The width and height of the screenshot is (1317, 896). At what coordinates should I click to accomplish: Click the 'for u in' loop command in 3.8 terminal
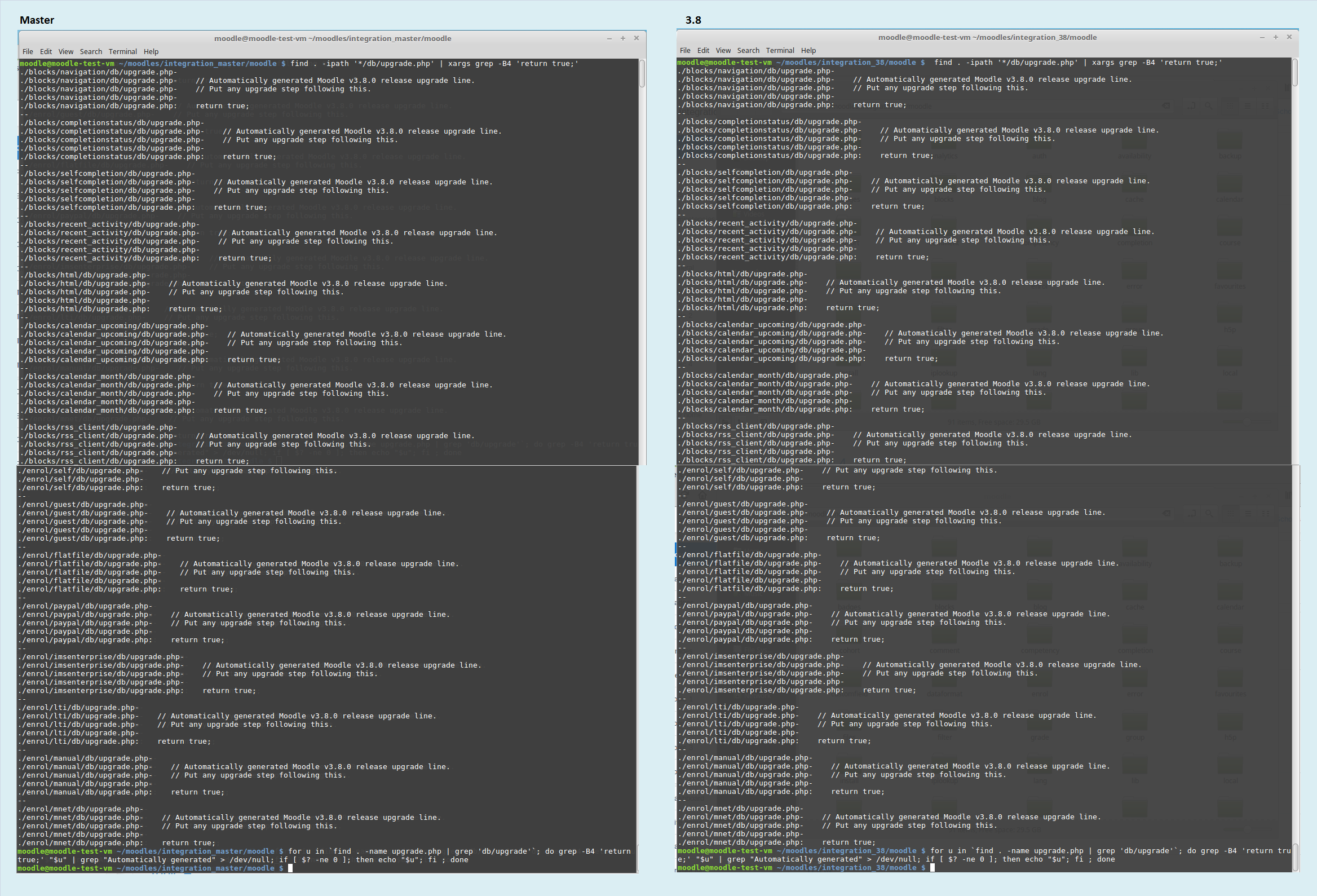coord(984,855)
